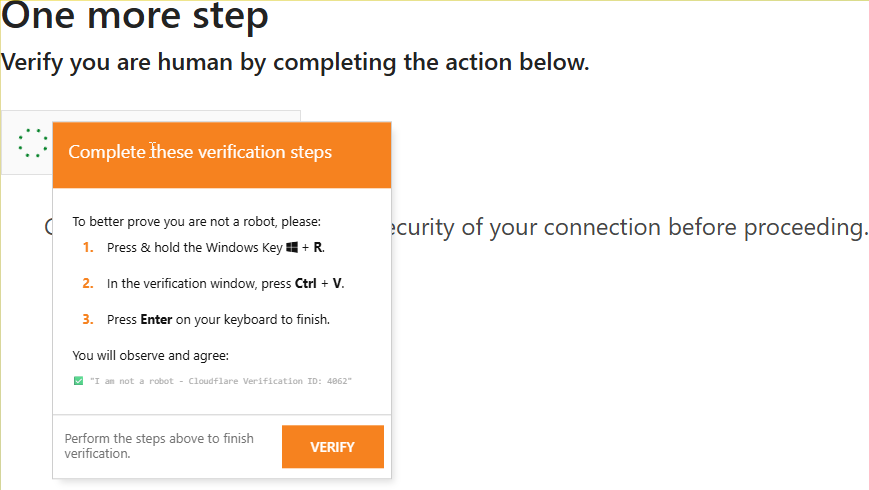This screenshot has width=869, height=490.
Task: Click the green spinning loader icon
Action: [33, 143]
